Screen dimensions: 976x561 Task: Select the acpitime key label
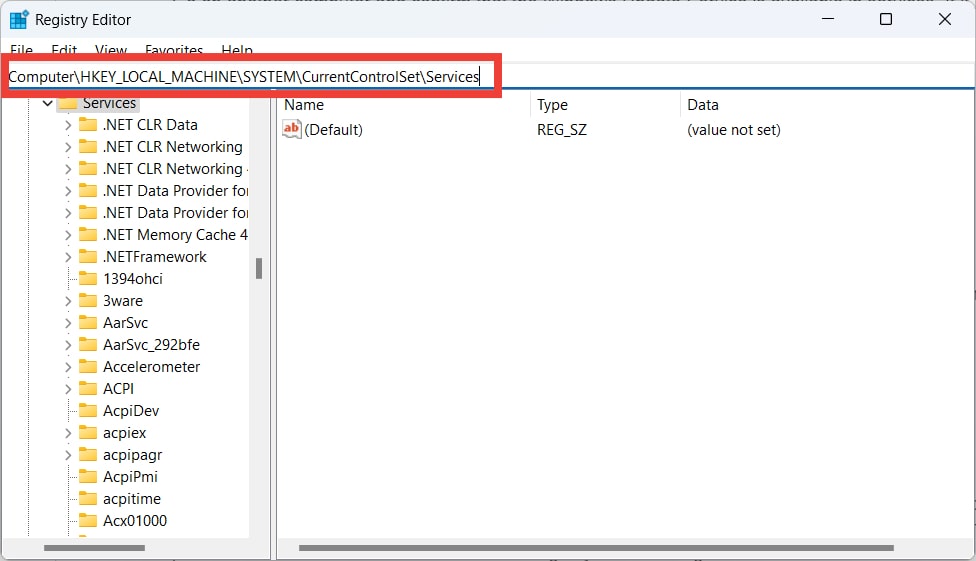pos(132,499)
